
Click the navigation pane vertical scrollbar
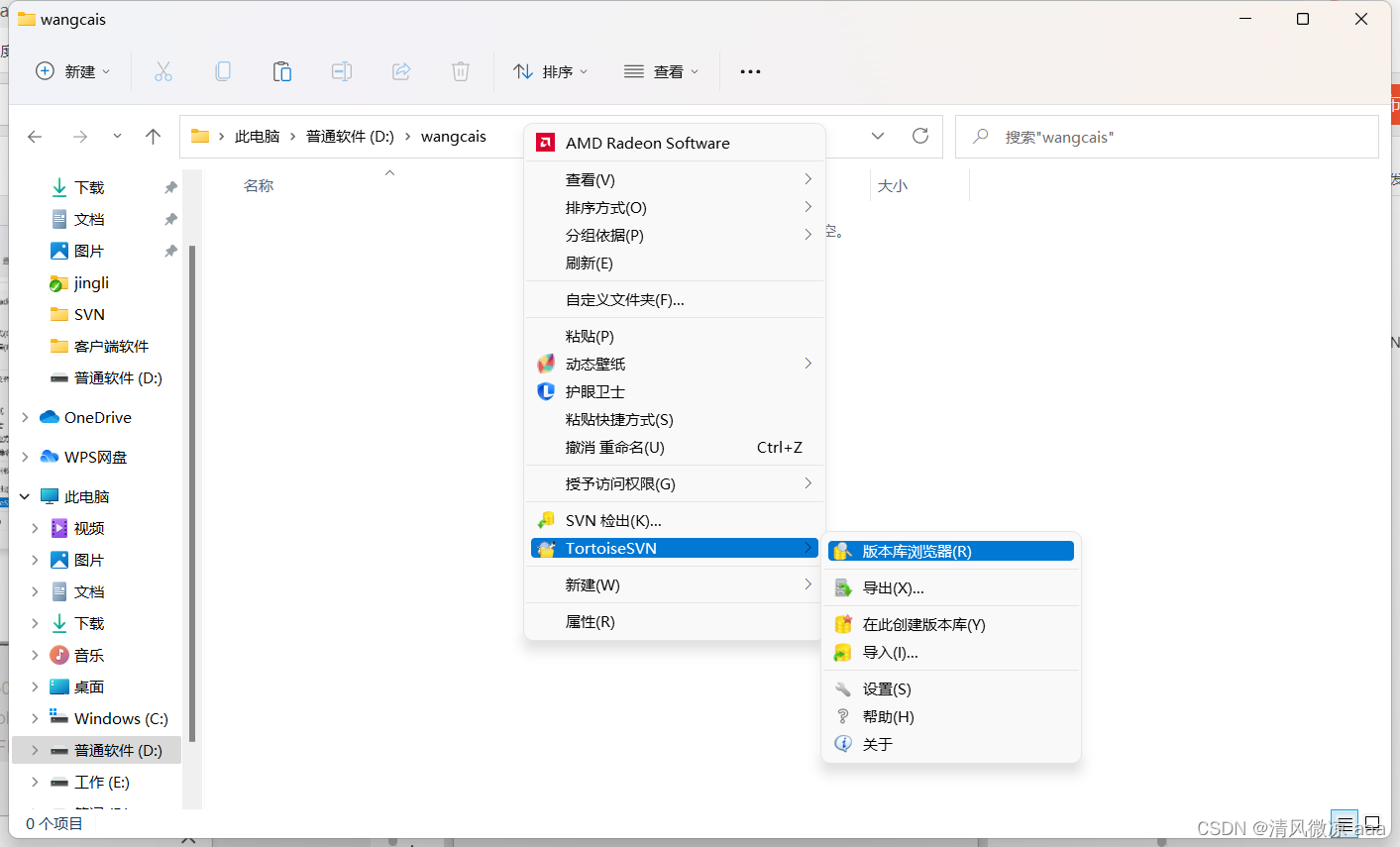point(192,493)
